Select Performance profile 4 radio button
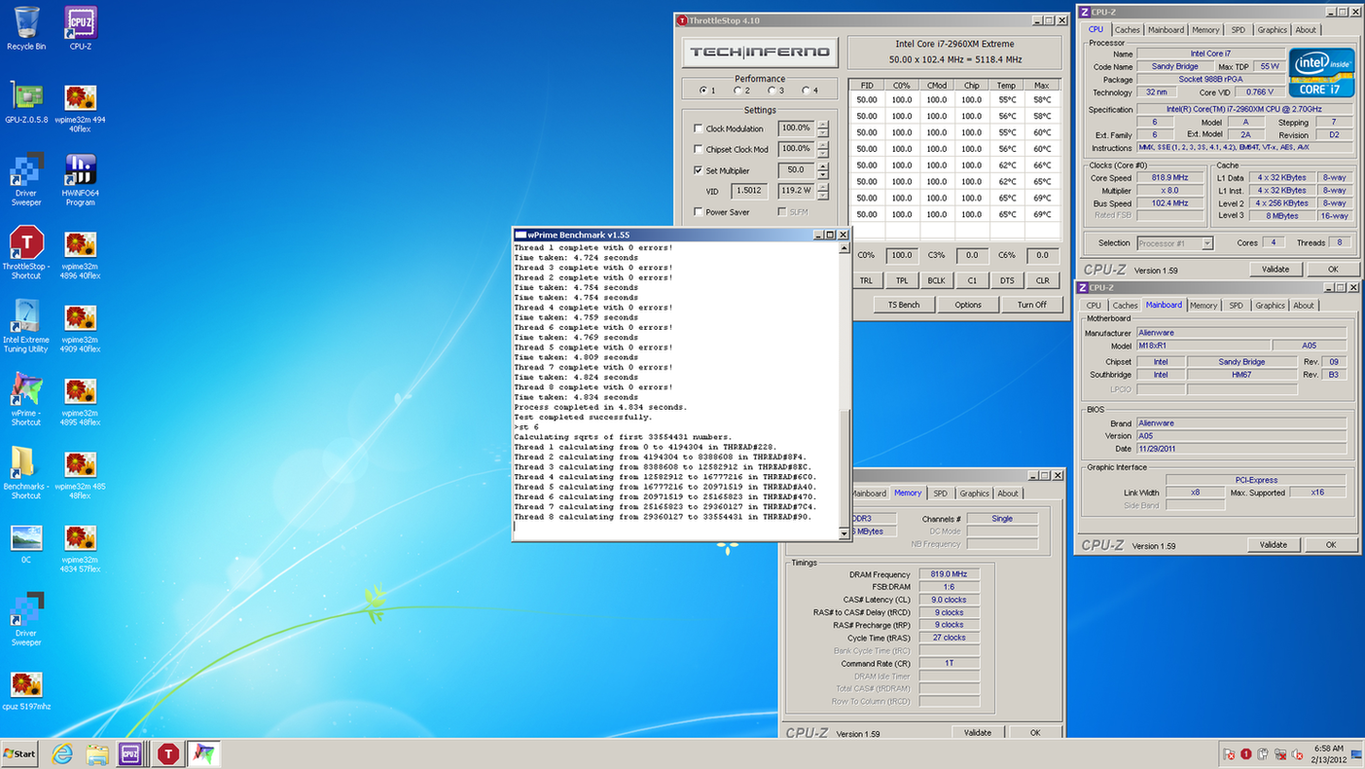The height and width of the screenshot is (769, 1365). point(805,91)
